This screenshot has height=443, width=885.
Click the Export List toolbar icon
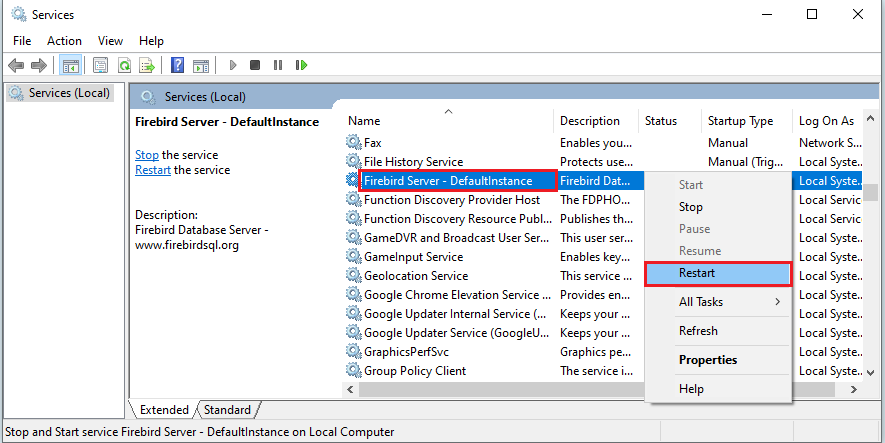click(146, 65)
